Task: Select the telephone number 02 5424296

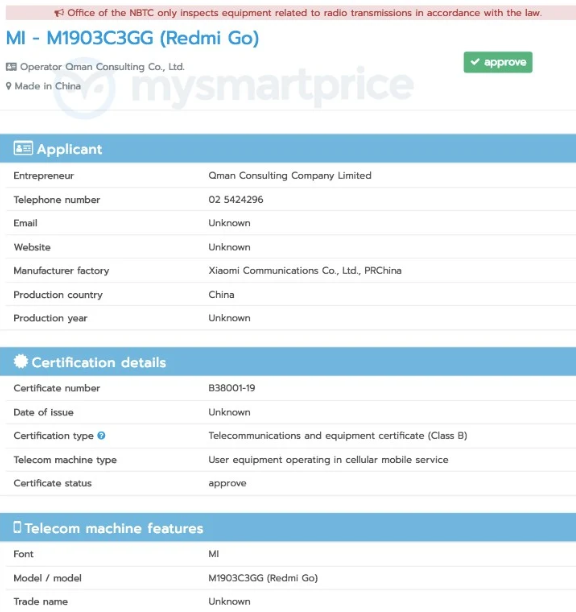Action: 236,199
